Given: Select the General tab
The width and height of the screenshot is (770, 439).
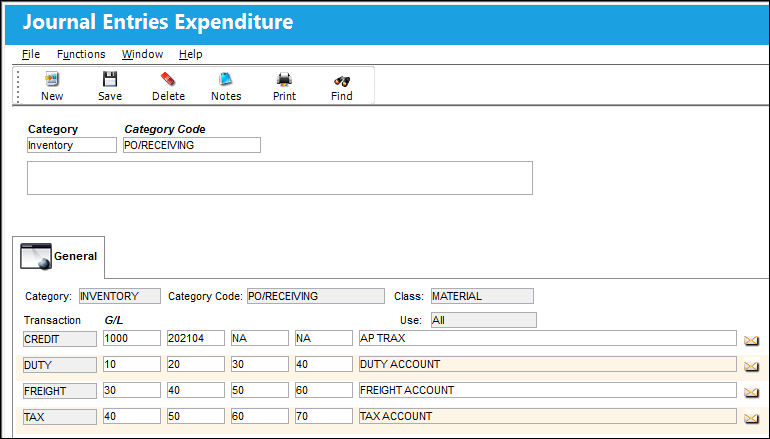Looking at the screenshot, I should pyautogui.click(x=58, y=257).
